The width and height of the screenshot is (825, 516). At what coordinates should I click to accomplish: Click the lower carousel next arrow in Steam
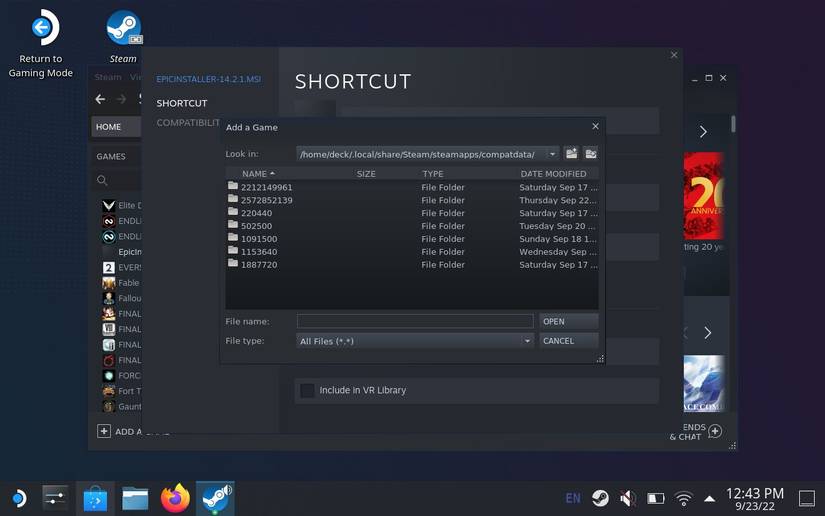(x=708, y=332)
